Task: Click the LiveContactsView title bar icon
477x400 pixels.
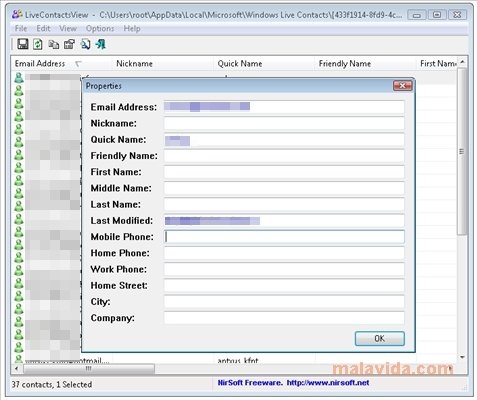Action: pyautogui.click(x=17, y=14)
